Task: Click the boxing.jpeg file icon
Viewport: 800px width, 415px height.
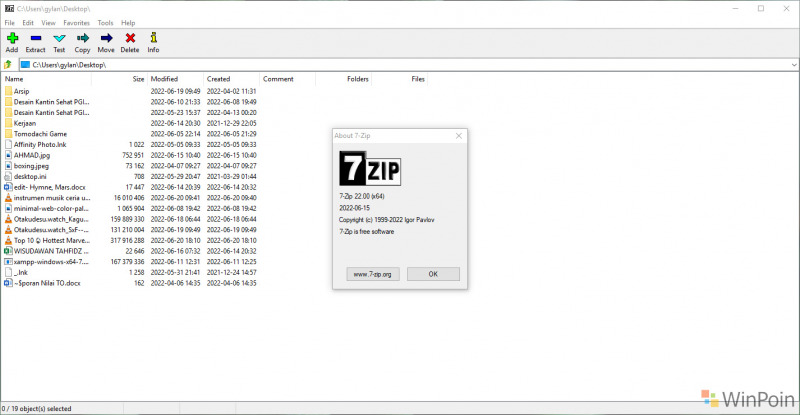Action: 8,166
